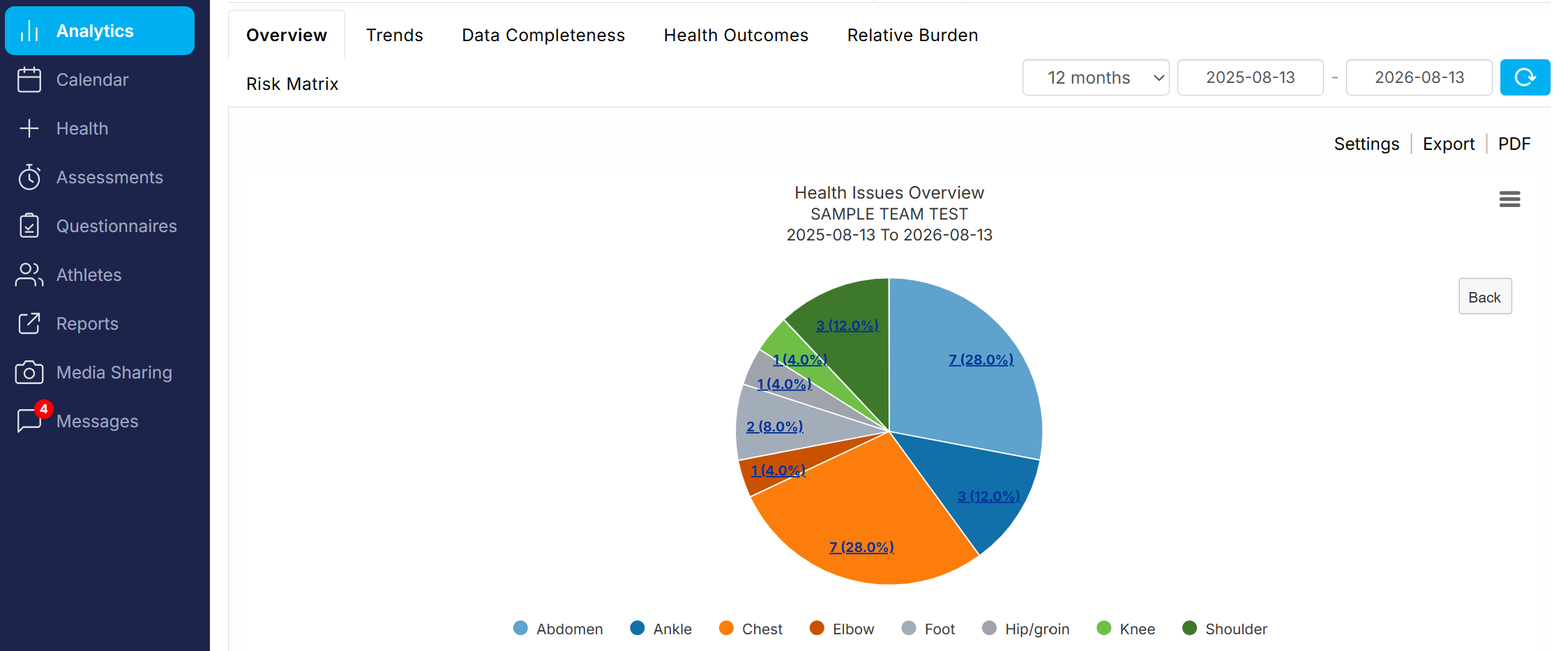The image size is (1568, 651).
Task: Open chart Settings link
Action: click(1366, 144)
